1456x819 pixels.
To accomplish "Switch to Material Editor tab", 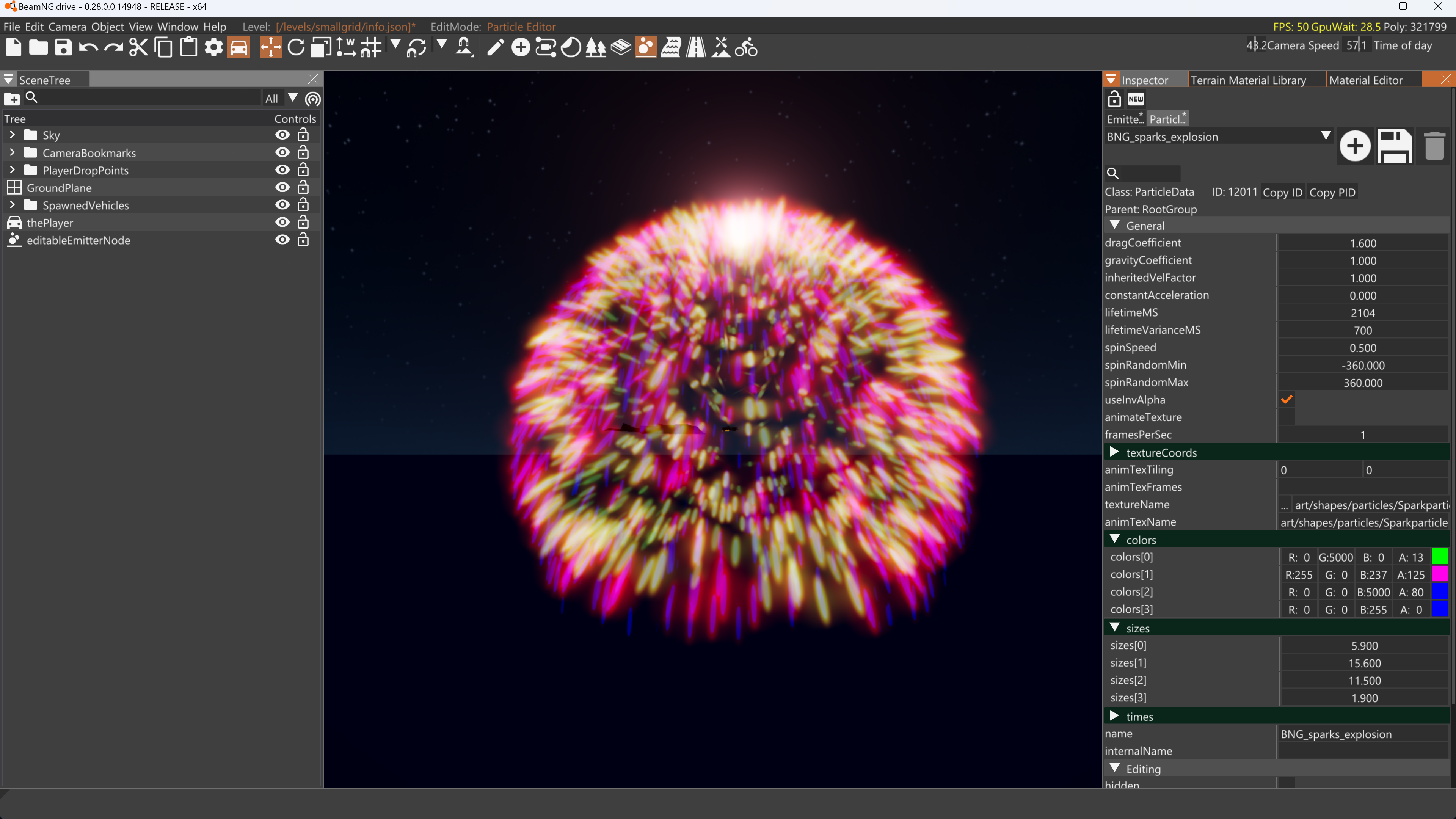I will (1366, 80).
